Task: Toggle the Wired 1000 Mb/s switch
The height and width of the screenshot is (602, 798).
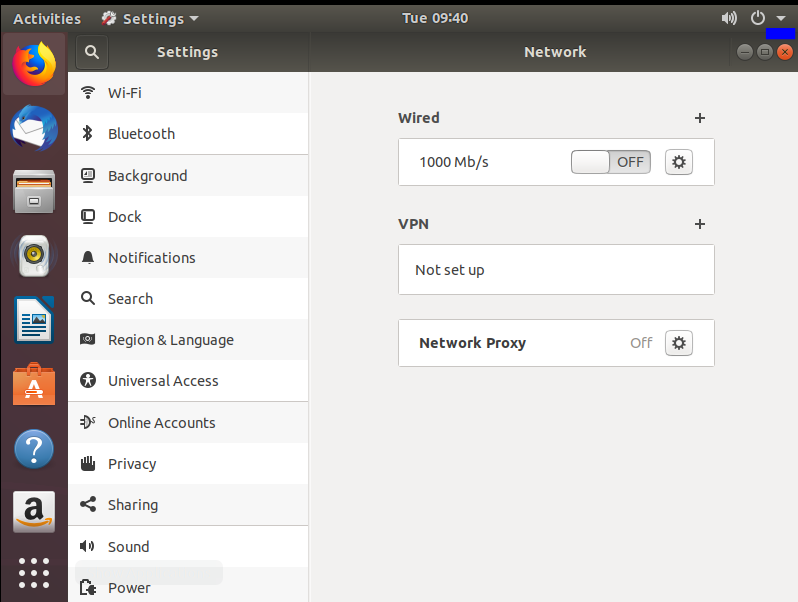Action: [611, 162]
